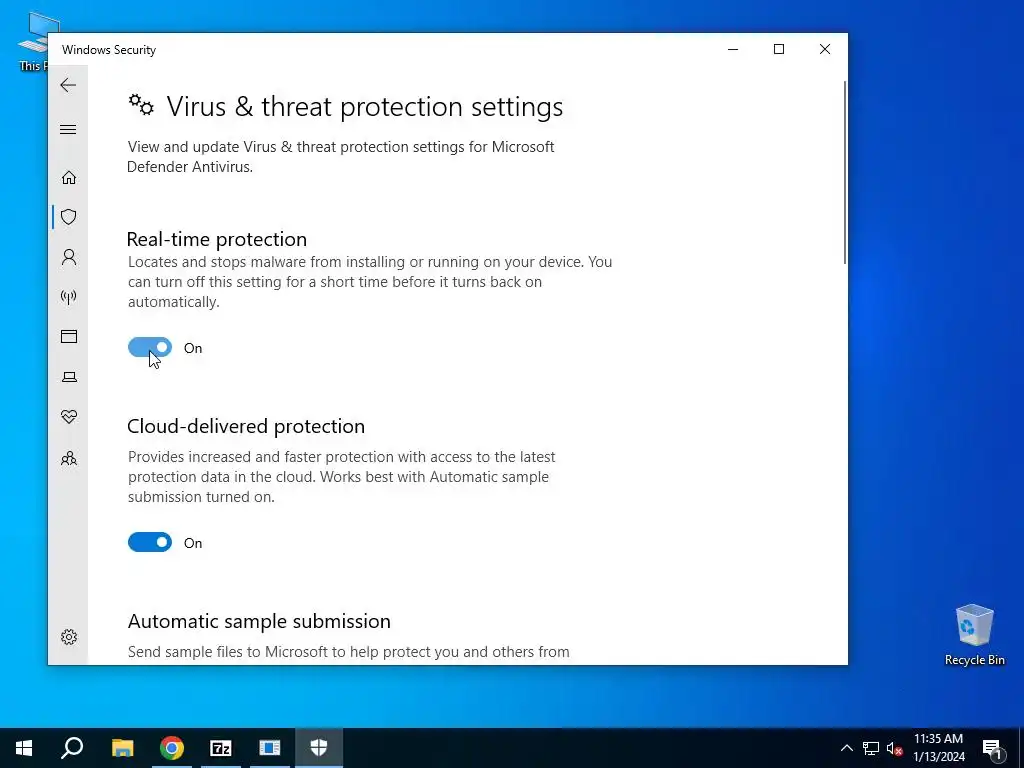1024x768 pixels.
Task: Go to Home in sidebar
Action: tap(69, 178)
